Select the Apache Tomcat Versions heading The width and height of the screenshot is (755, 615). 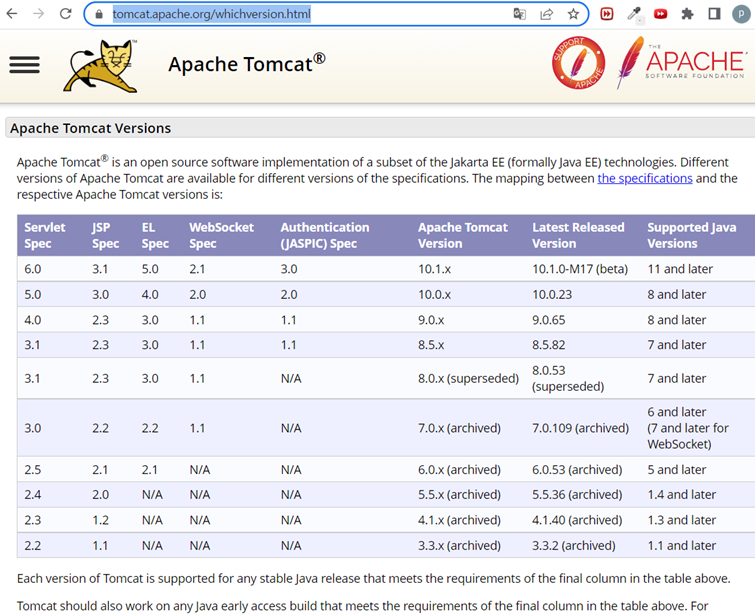point(91,128)
